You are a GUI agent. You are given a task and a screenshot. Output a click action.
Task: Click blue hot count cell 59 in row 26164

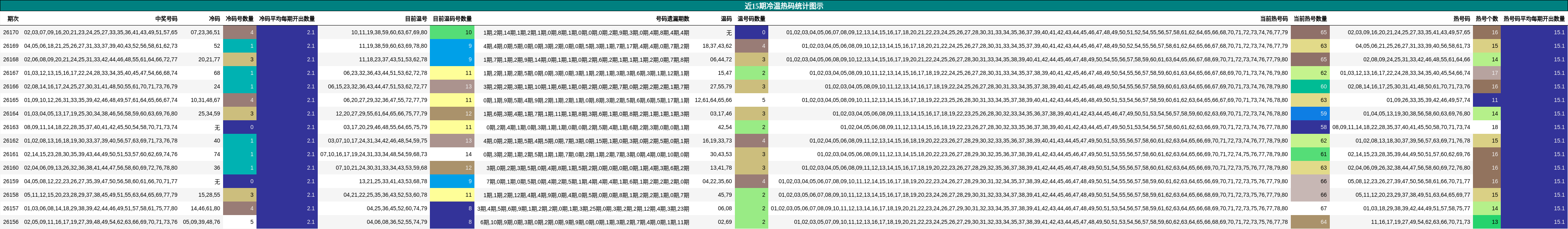coord(1310,113)
